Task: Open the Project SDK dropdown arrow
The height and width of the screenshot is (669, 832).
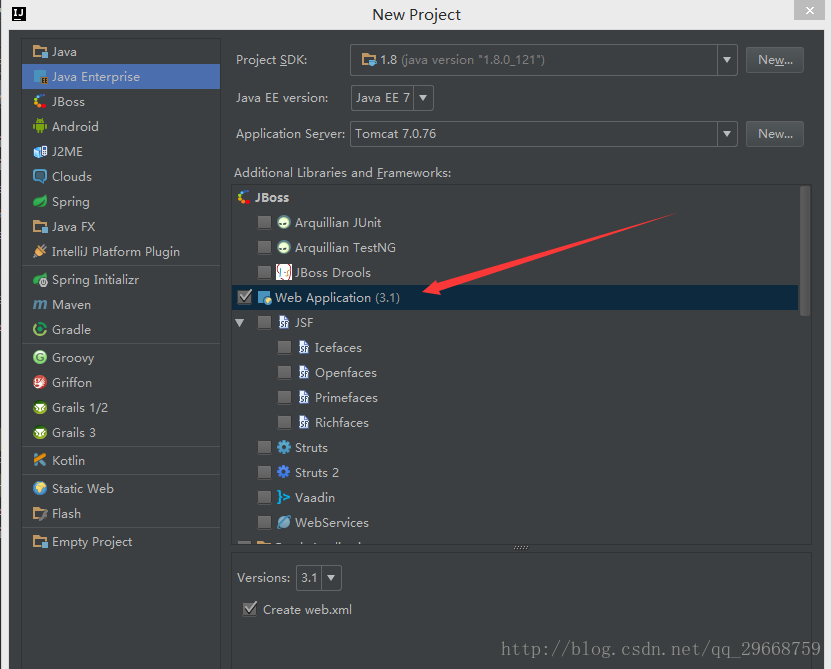Action: (727, 60)
